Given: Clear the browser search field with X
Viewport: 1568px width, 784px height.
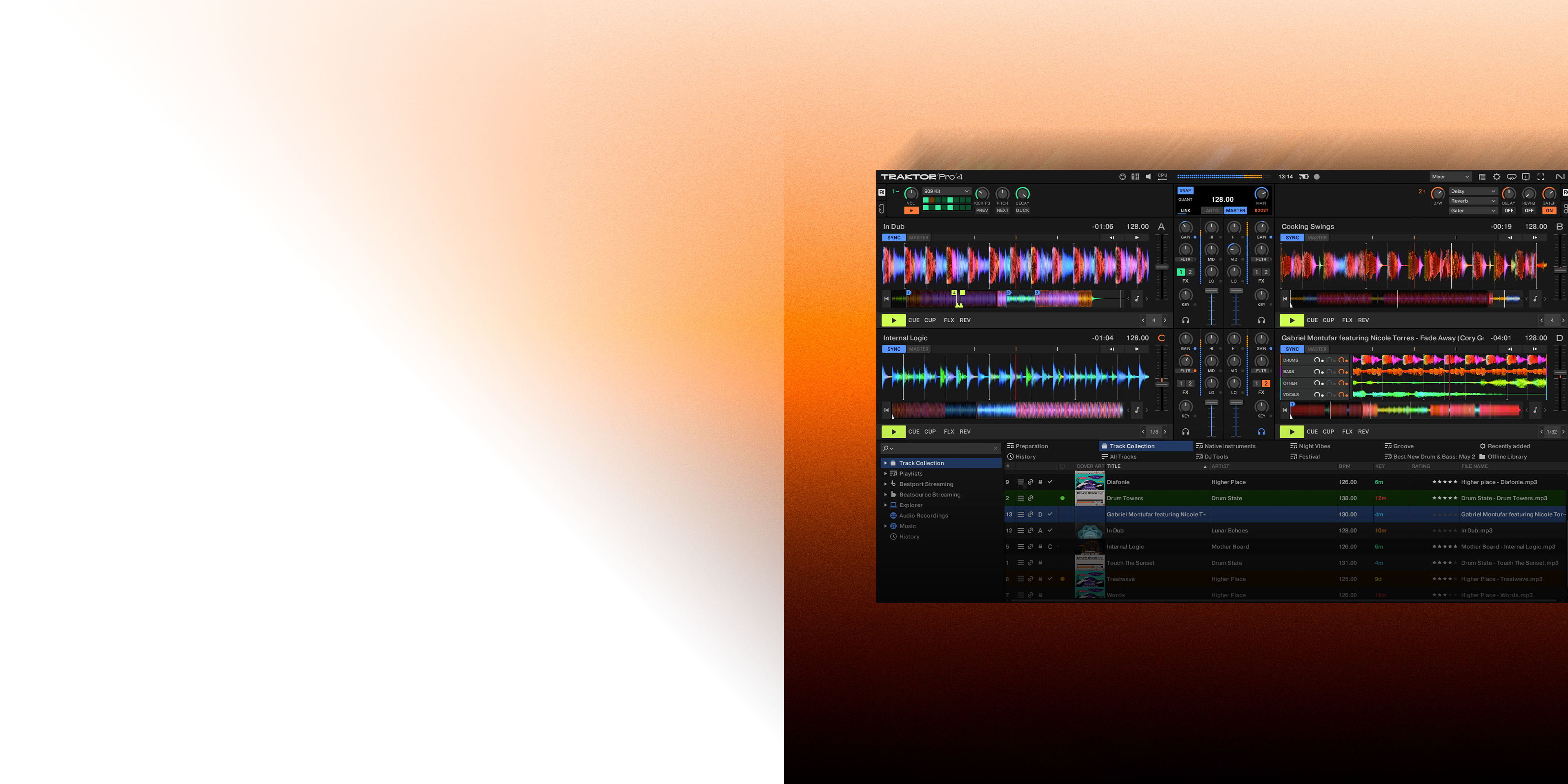Looking at the screenshot, I should click(996, 449).
